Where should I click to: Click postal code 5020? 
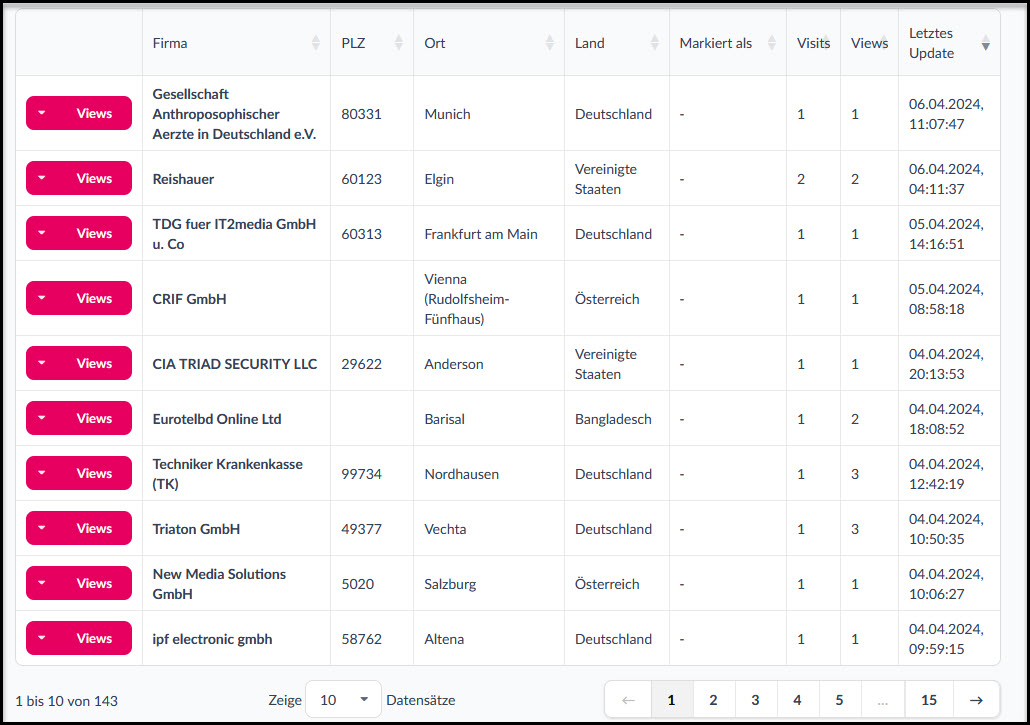click(x=357, y=584)
